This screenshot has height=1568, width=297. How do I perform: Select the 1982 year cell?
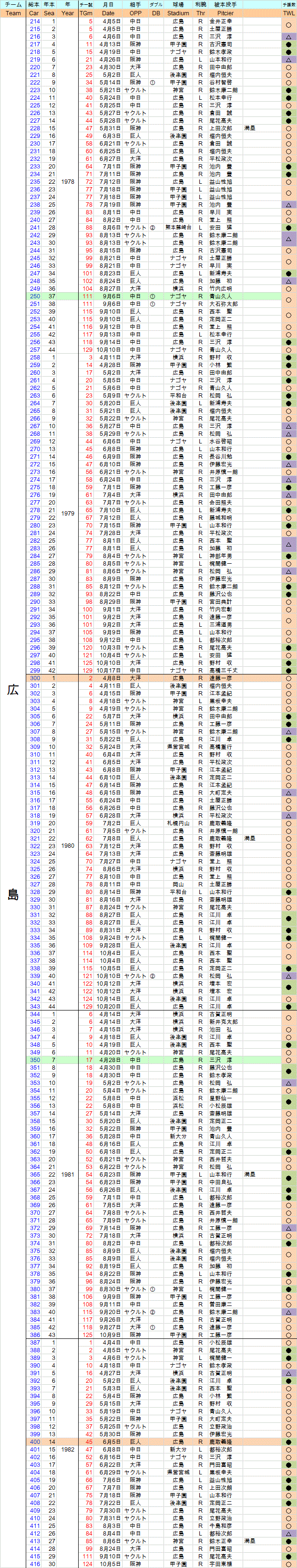(67, 1449)
